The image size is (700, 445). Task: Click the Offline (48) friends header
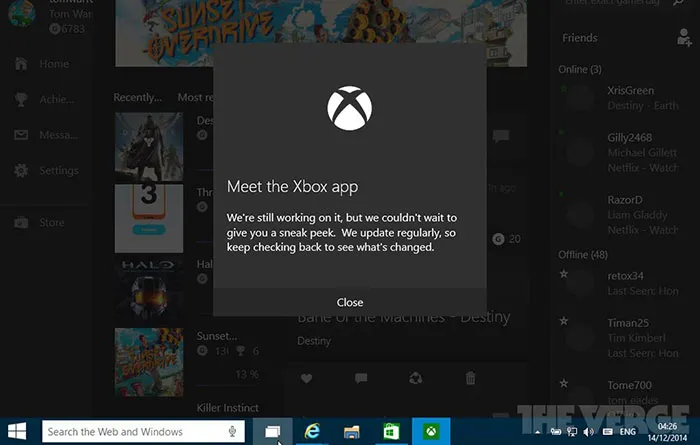[x=583, y=254]
